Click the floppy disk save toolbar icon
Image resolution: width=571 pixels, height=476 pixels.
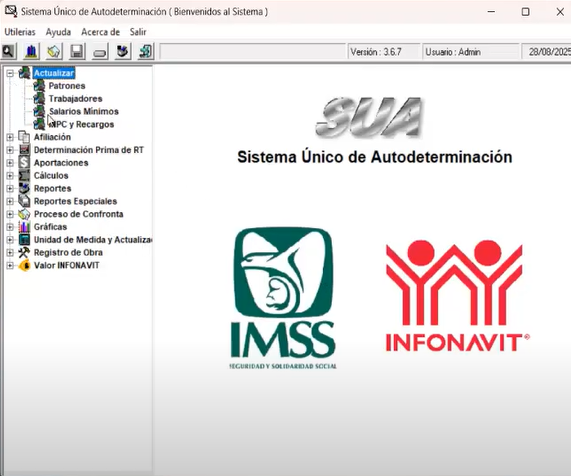pyautogui.click(x=77, y=51)
